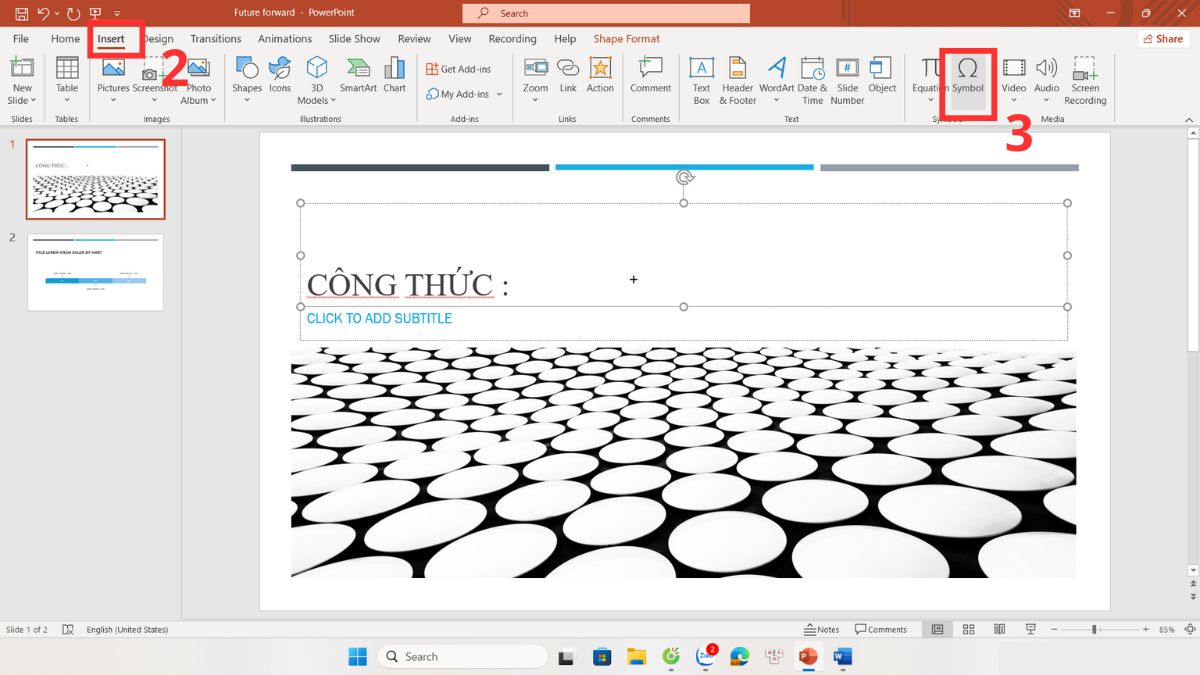This screenshot has height=675, width=1200.
Task: Click the Share button
Action: [1163, 39]
